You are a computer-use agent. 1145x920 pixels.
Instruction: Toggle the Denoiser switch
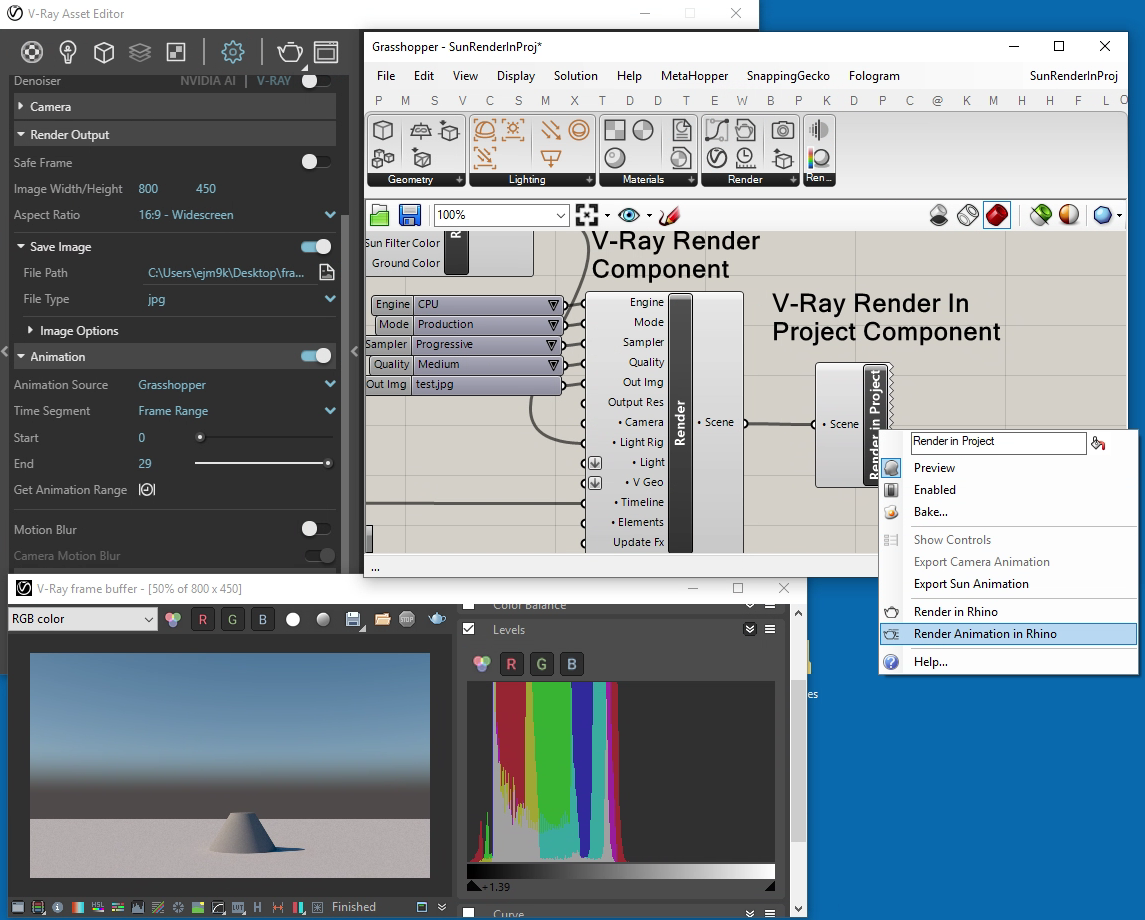(x=315, y=80)
